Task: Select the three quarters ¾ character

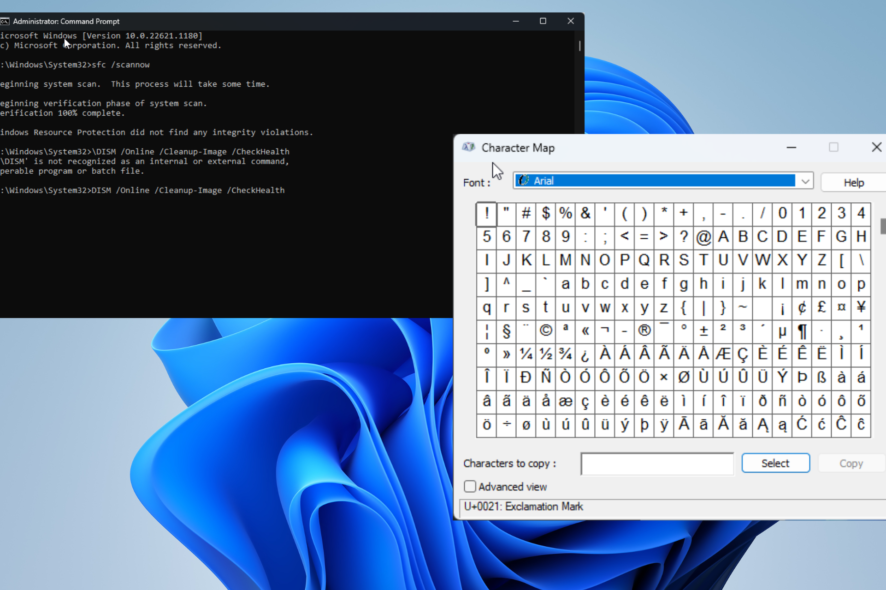Action: (565, 354)
